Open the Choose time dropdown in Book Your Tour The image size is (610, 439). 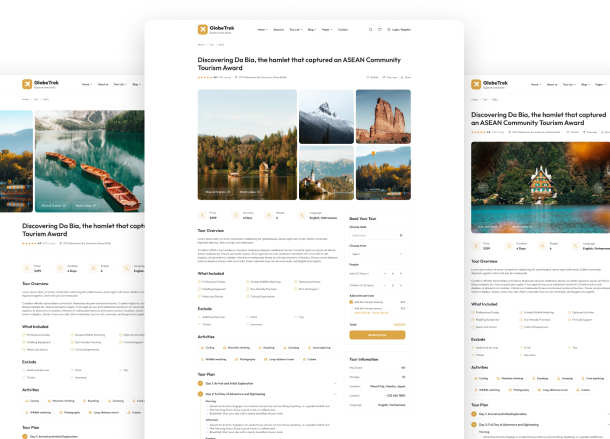pos(377,254)
